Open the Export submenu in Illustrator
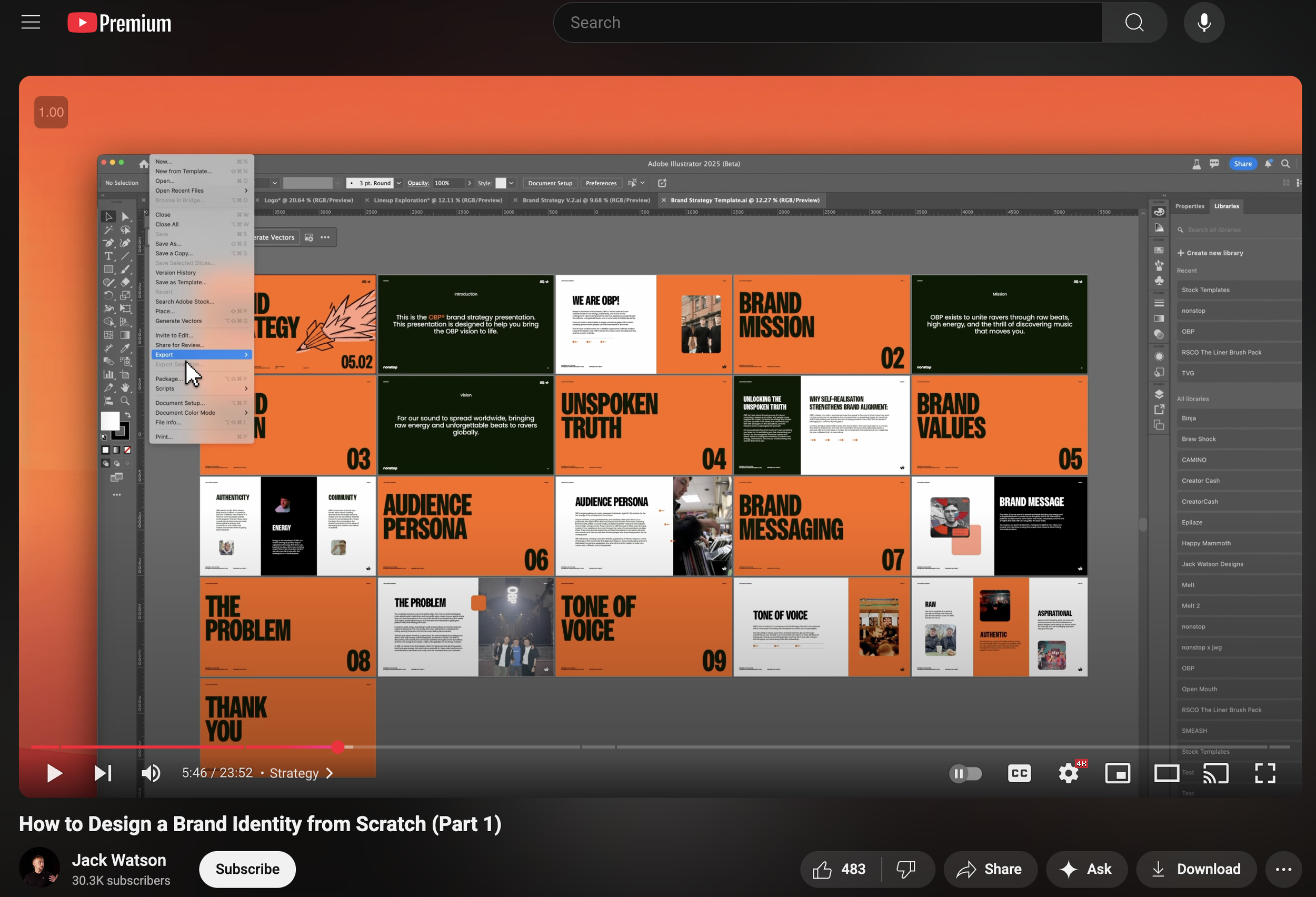Screen dimensions: 1316x897 pos(202,354)
